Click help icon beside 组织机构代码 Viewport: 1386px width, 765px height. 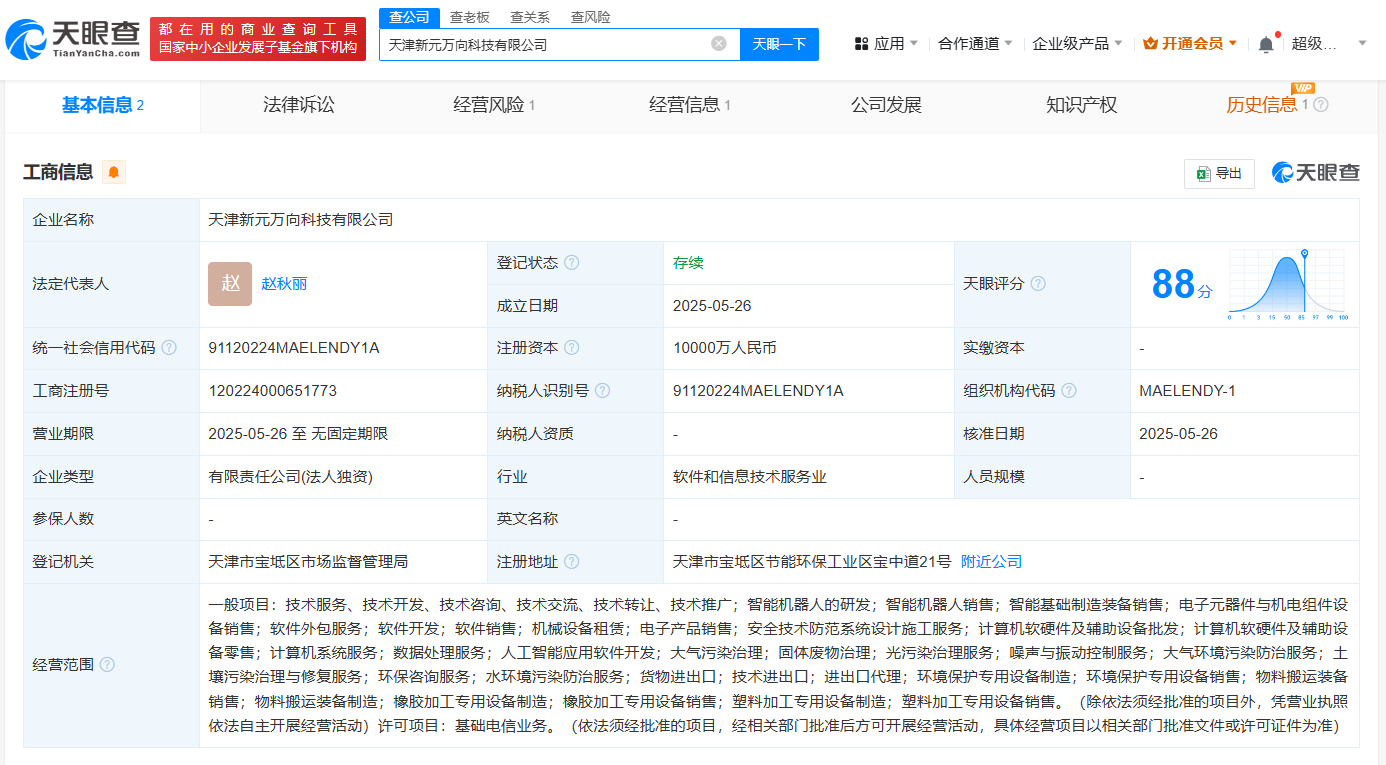click(x=1069, y=391)
